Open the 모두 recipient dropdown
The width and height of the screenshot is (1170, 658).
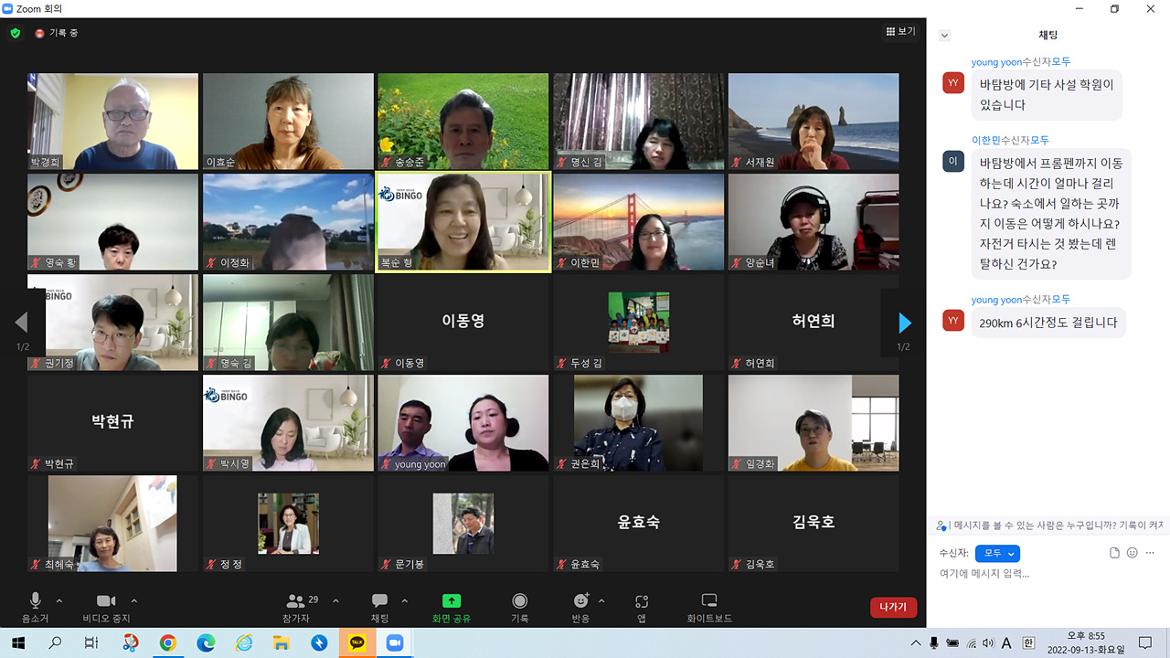997,553
